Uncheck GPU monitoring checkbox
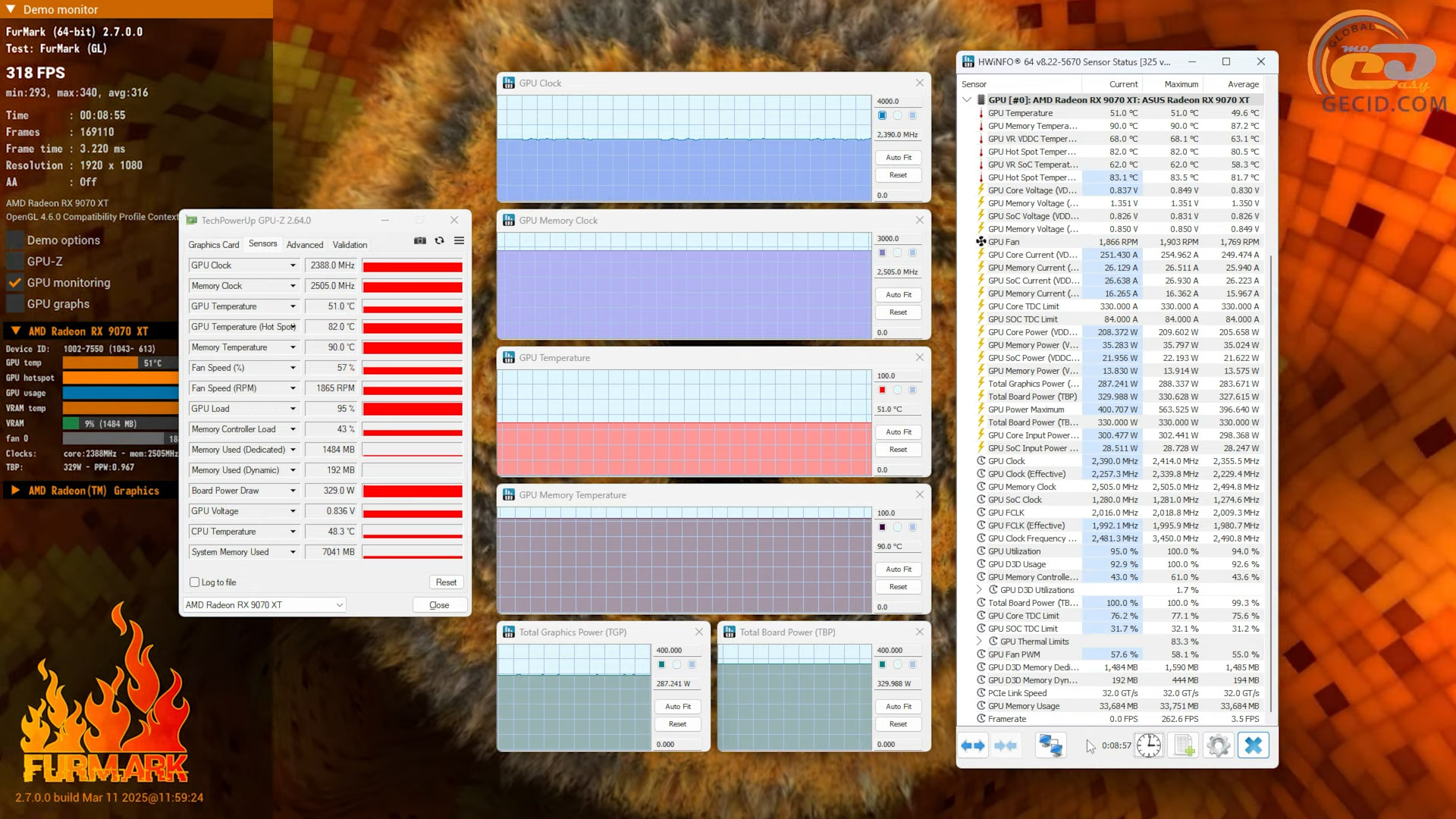1456x819 pixels. click(x=14, y=283)
